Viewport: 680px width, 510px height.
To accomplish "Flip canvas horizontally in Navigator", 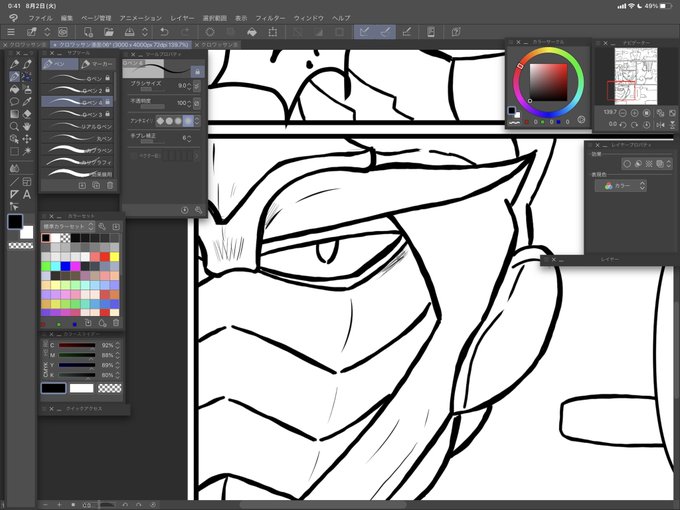I will (660, 125).
